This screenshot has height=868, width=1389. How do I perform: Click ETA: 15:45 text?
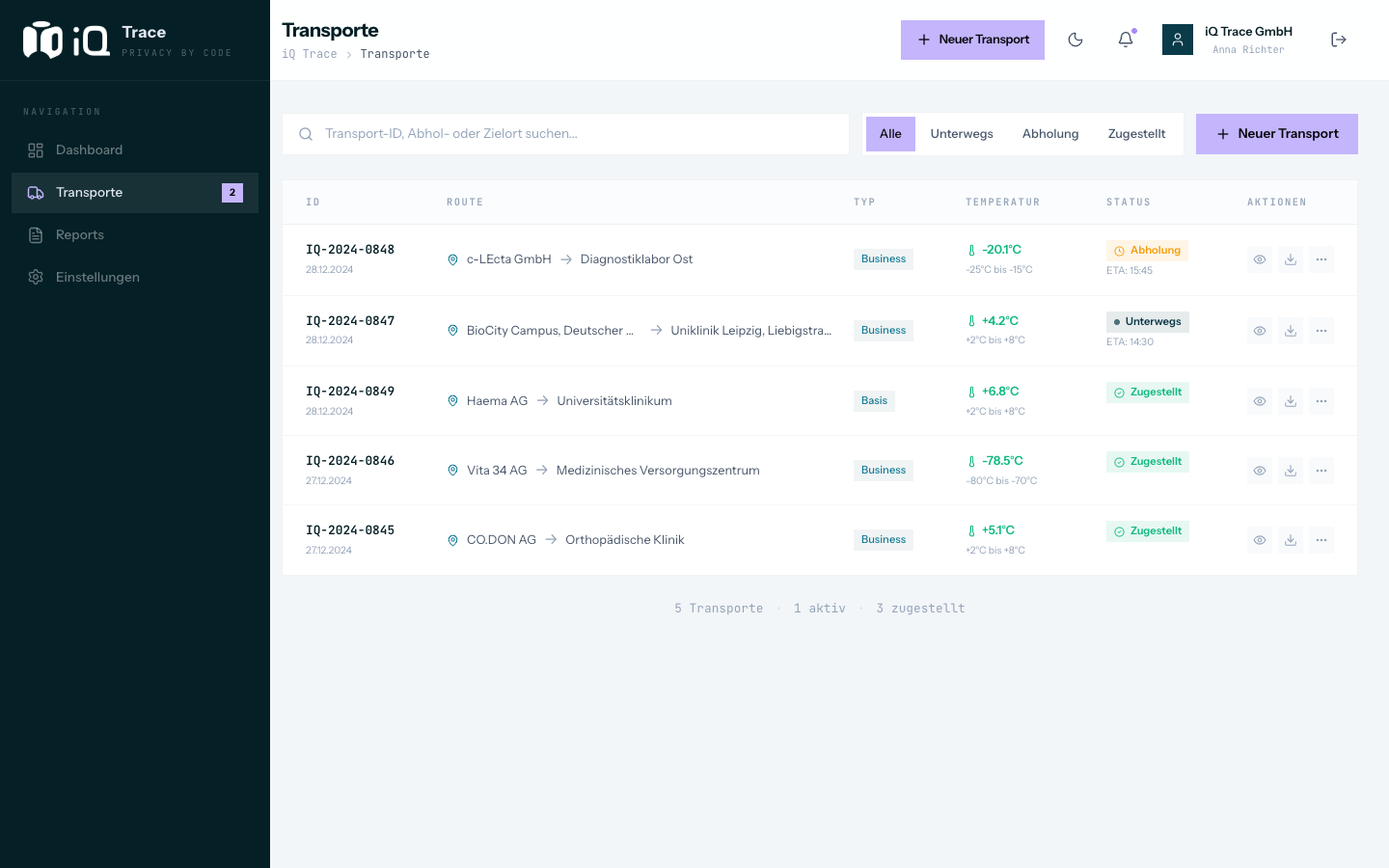pos(1130,271)
